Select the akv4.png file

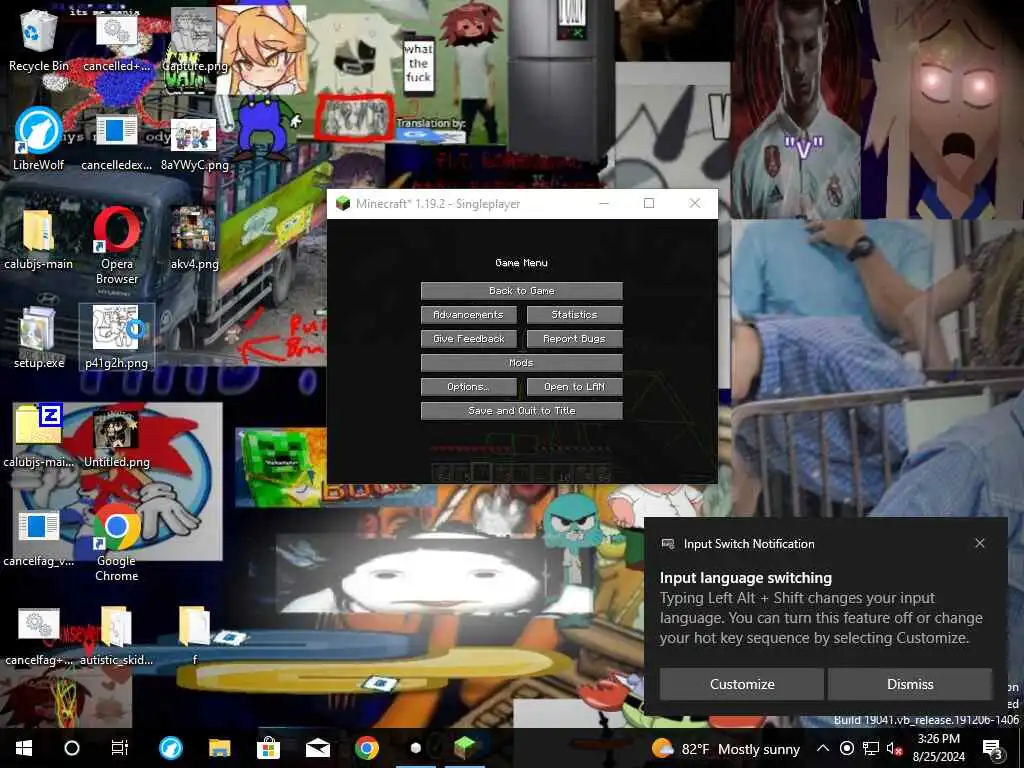pos(194,239)
